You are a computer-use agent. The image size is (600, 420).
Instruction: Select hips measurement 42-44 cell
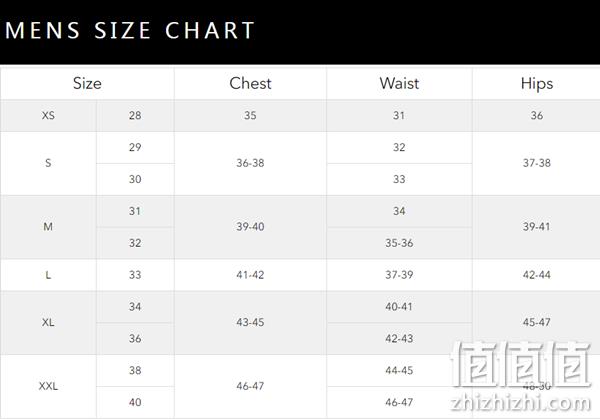coord(536,275)
